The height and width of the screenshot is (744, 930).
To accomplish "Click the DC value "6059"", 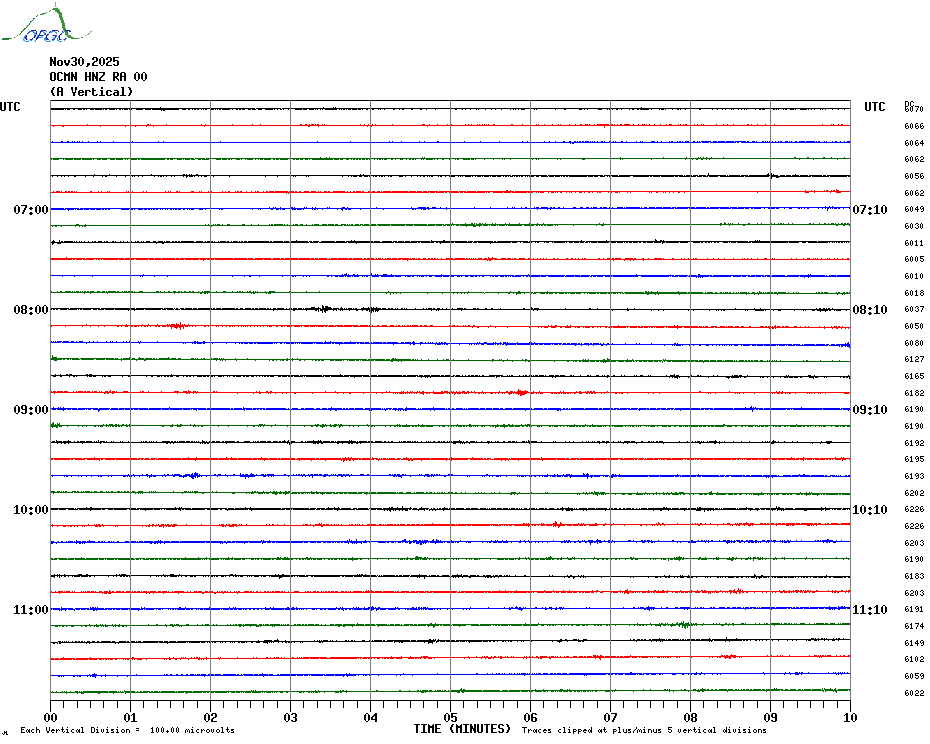I will point(914,676).
